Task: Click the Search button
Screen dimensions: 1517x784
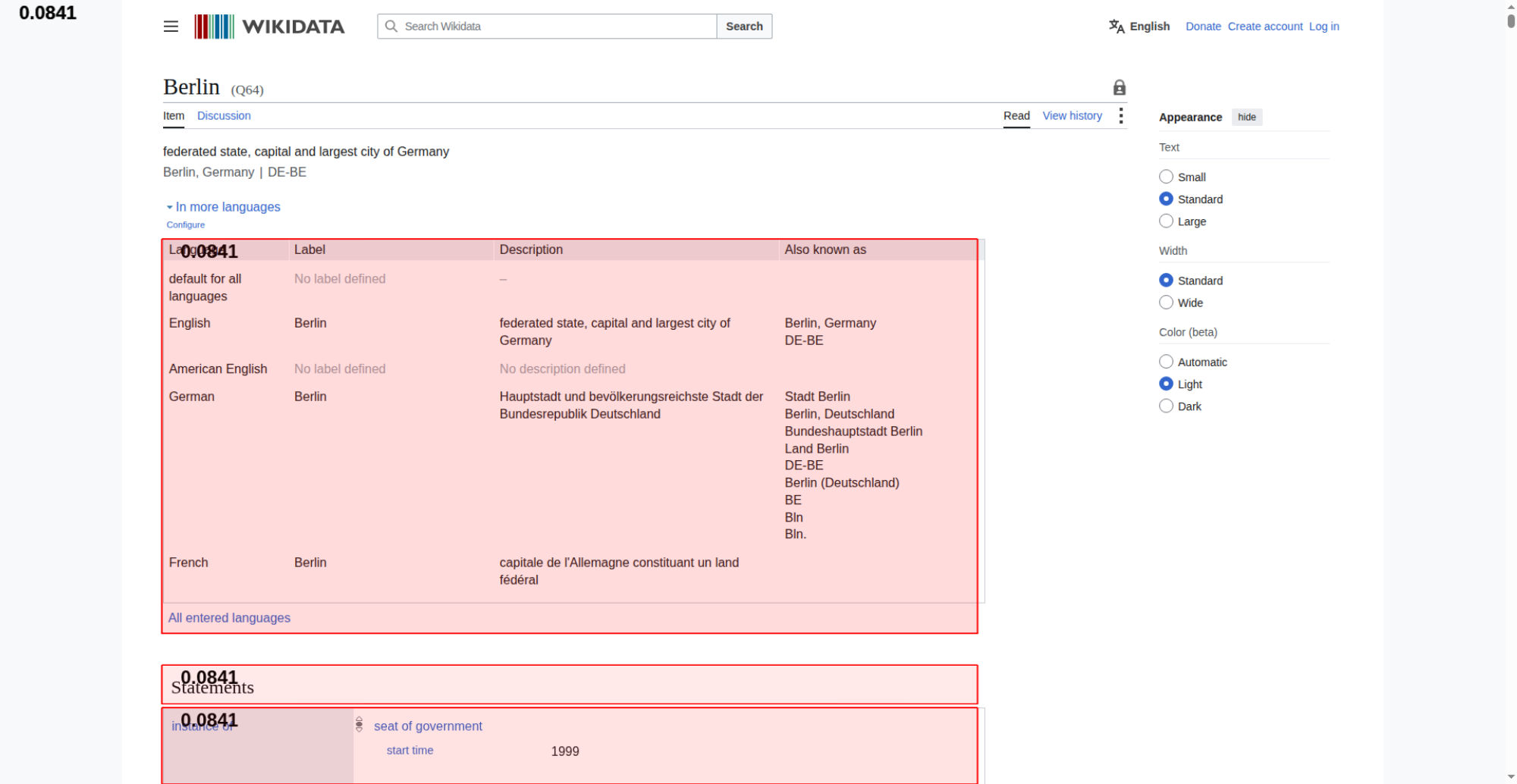Action: click(744, 27)
